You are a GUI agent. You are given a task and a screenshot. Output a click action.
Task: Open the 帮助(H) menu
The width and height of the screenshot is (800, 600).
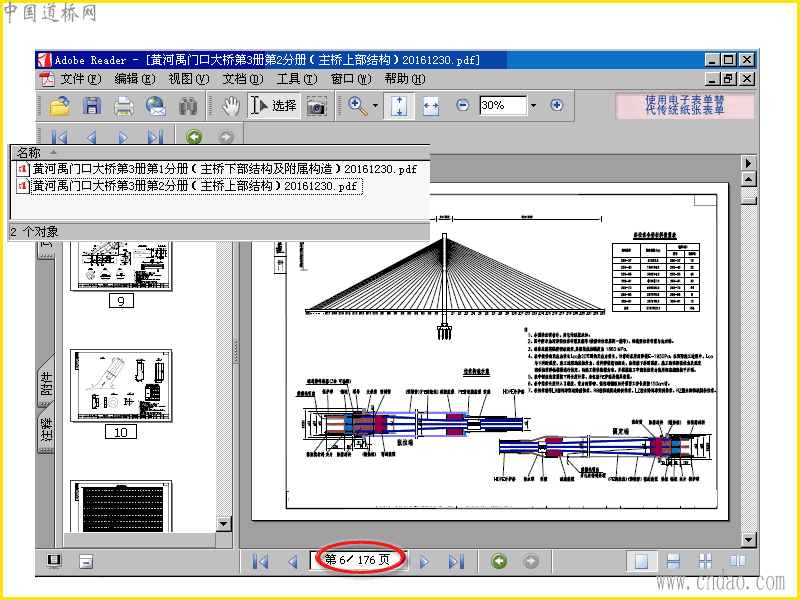[405, 79]
